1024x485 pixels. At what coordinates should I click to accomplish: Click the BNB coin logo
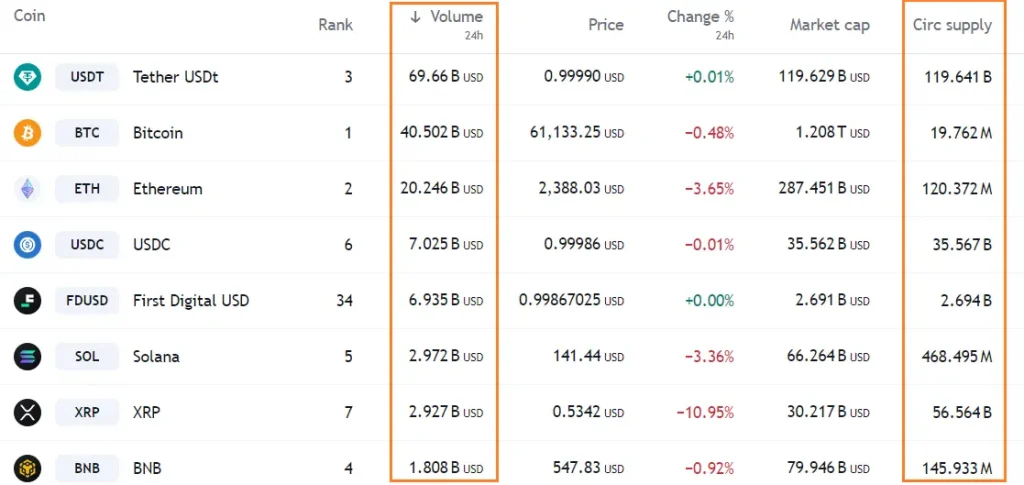pyautogui.click(x=27, y=468)
